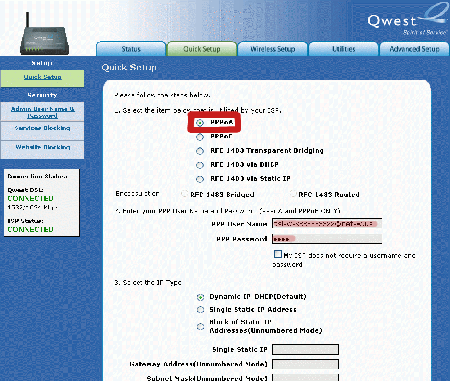
Task: Select Block of Static IP Addresses option
Action: [200, 326]
